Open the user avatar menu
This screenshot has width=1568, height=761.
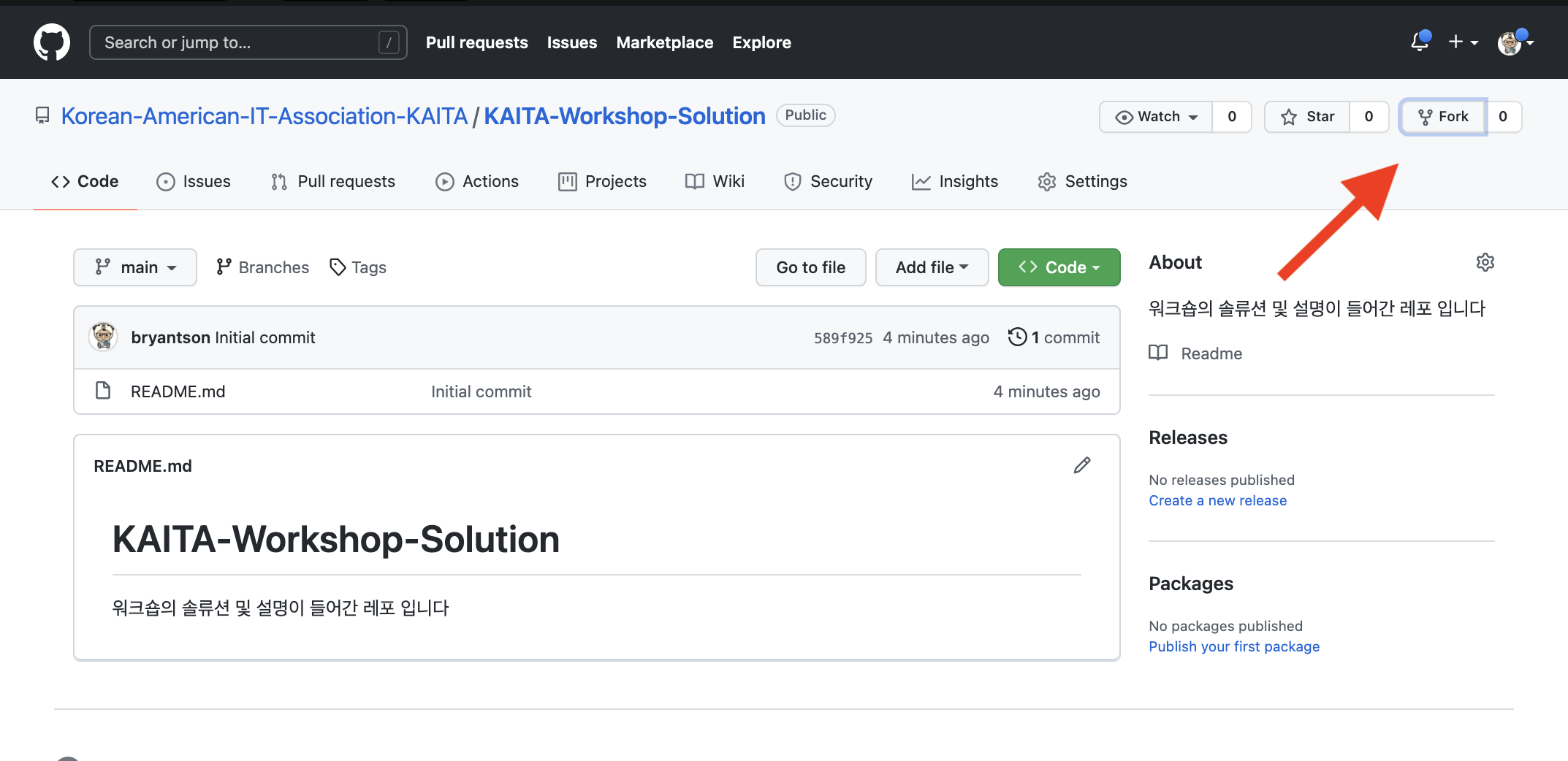coord(1515,42)
